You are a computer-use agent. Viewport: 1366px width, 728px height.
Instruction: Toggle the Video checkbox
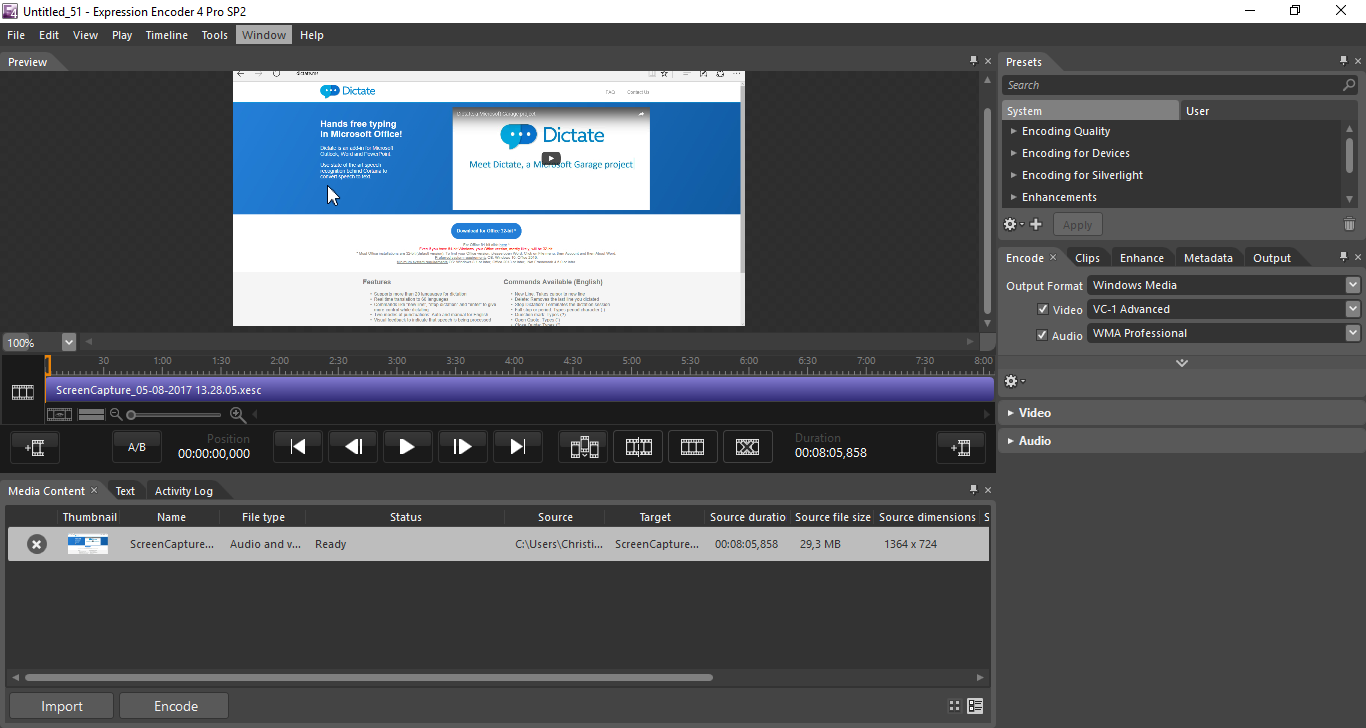click(x=1043, y=309)
